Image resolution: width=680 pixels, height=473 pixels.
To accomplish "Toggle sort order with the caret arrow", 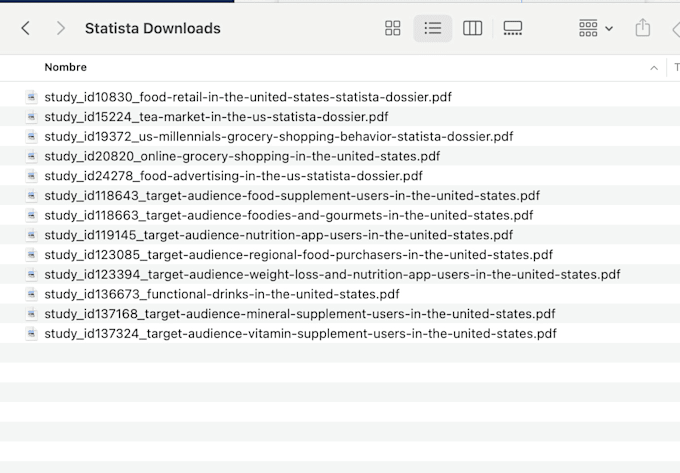I will (x=654, y=68).
